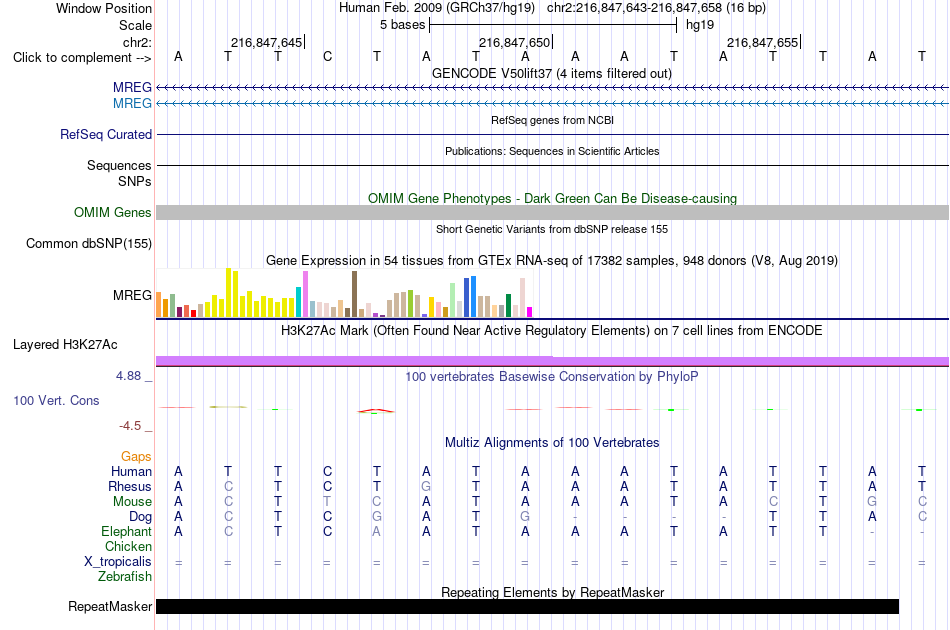Image resolution: width=950 pixels, height=630 pixels.
Task: Click the Sequences track label
Action: pyautogui.click(x=119, y=165)
